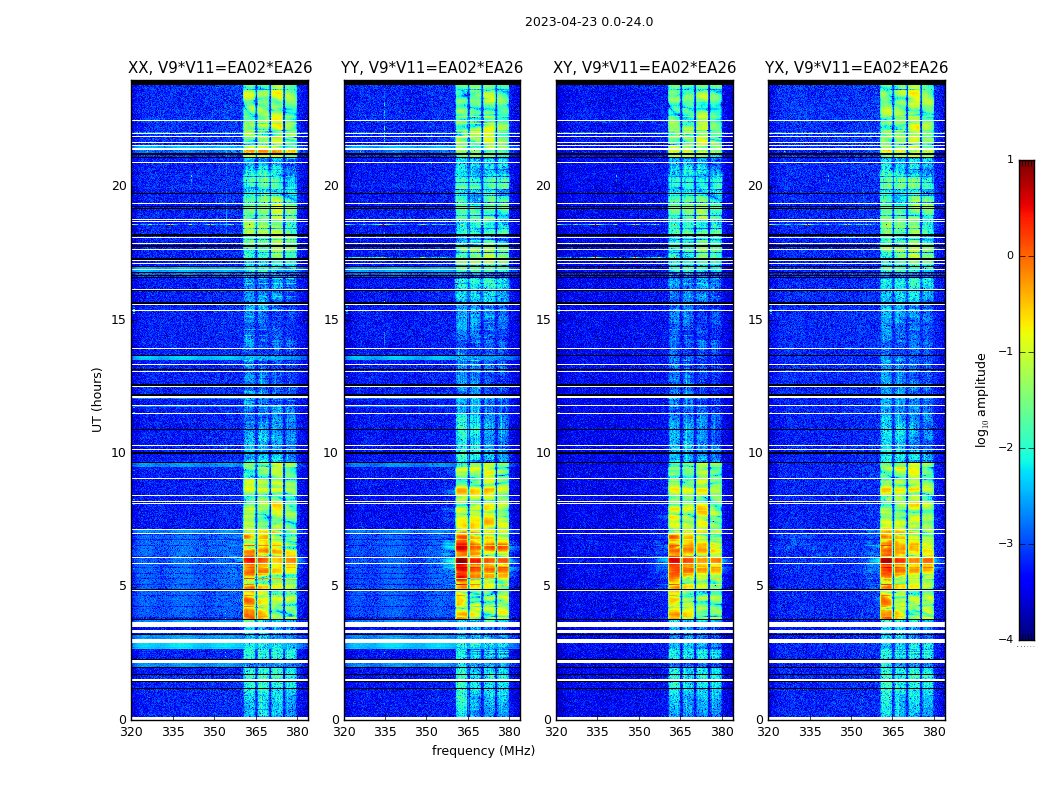Image resolution: width=1050 pixels, height=800 pixels.
Task: Click the XX, V9*V11=EA02*EA26 panel title
Action: [220, 68]
